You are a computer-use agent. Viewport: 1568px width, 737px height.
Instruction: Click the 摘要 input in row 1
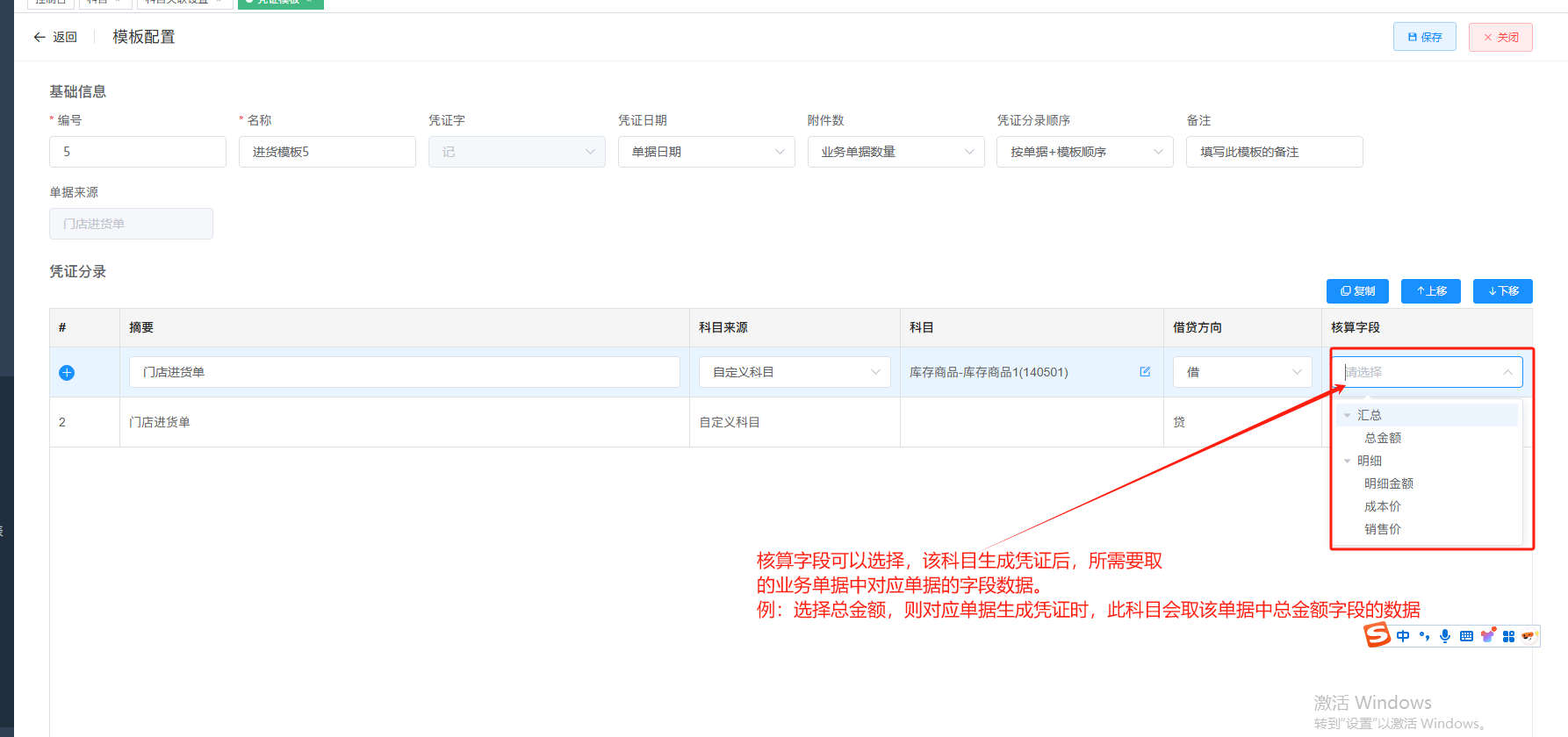coord(405,372)
